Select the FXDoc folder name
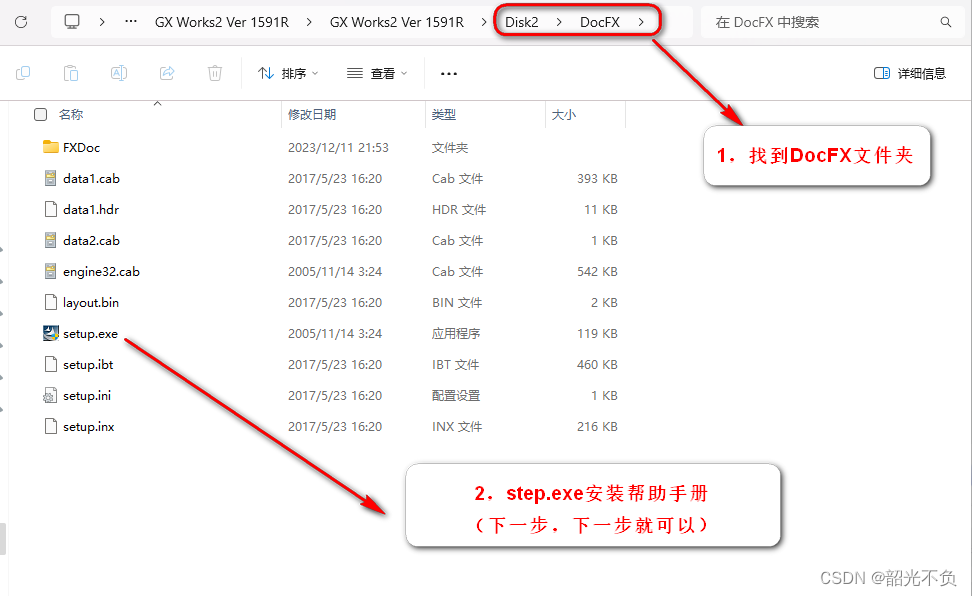 pos(81,148)
